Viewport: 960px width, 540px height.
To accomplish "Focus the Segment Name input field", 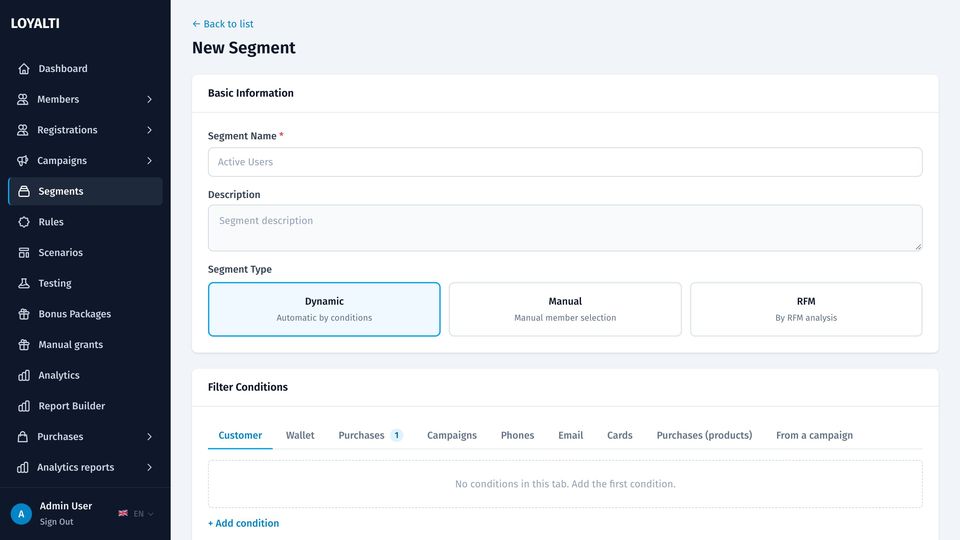I will (565, 162).
